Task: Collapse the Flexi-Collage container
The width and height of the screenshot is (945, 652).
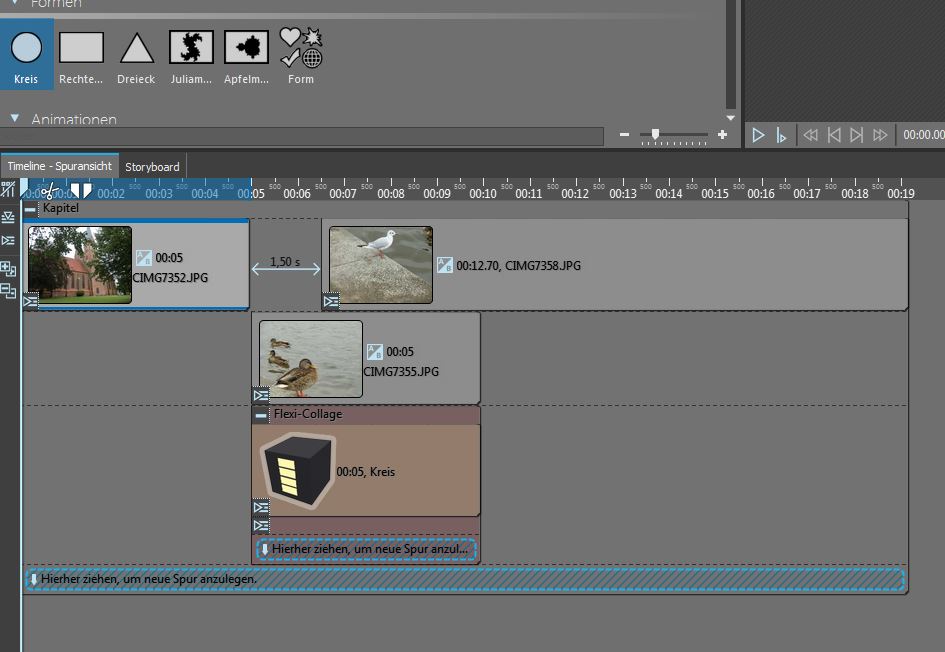Action: point(261,414)
